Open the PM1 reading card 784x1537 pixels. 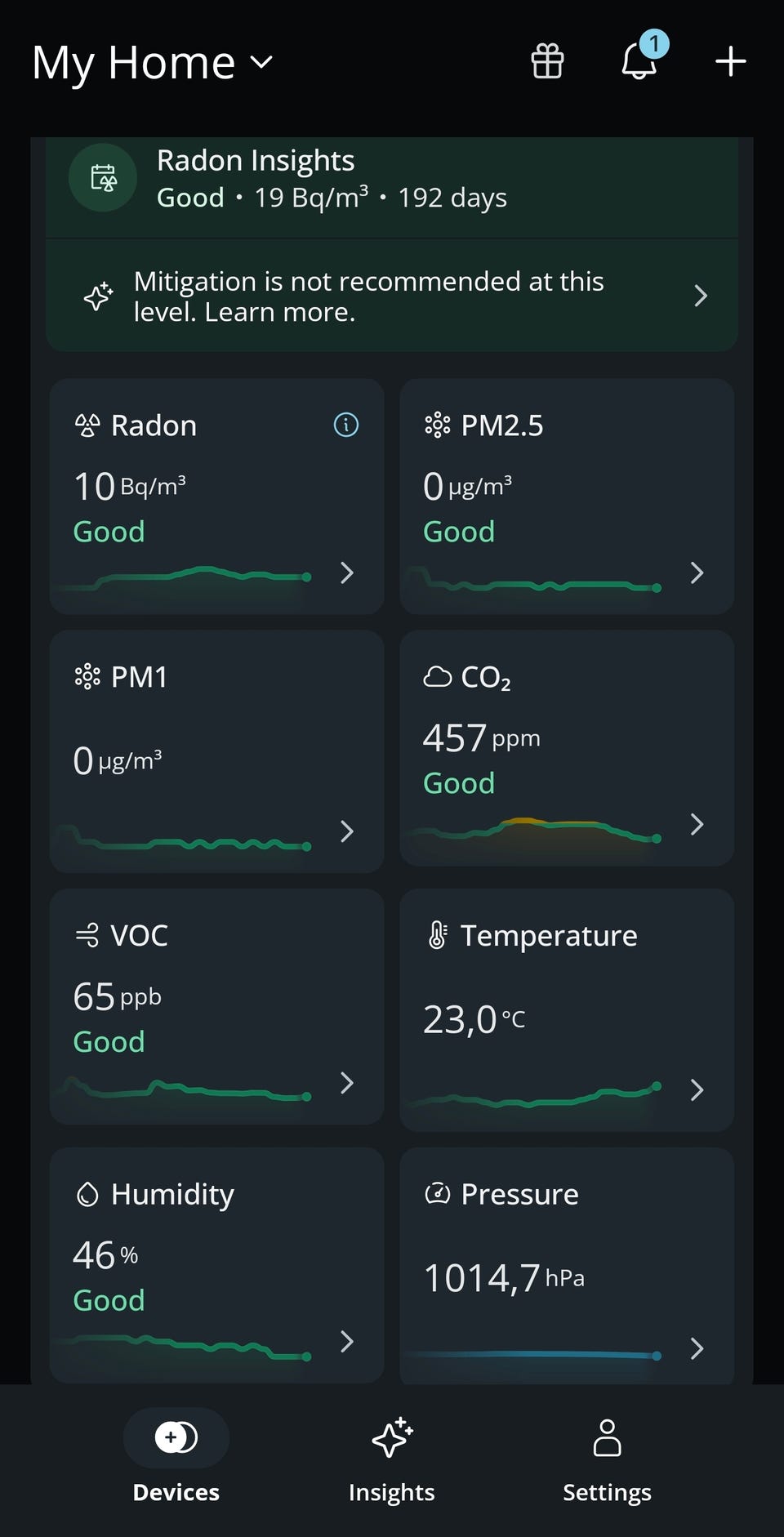(216, 751)
